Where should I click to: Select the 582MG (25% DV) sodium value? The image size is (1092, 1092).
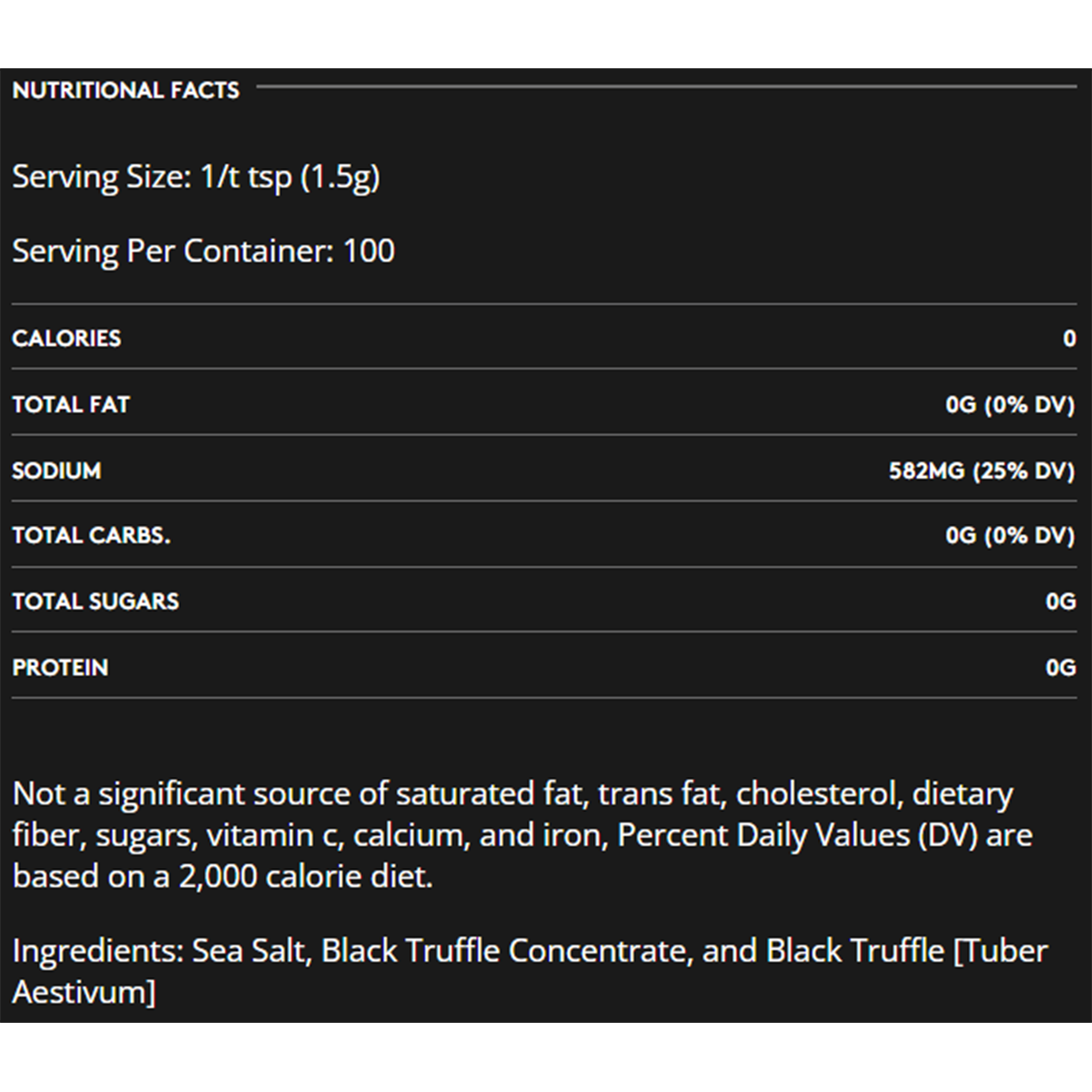coord(981,470)
